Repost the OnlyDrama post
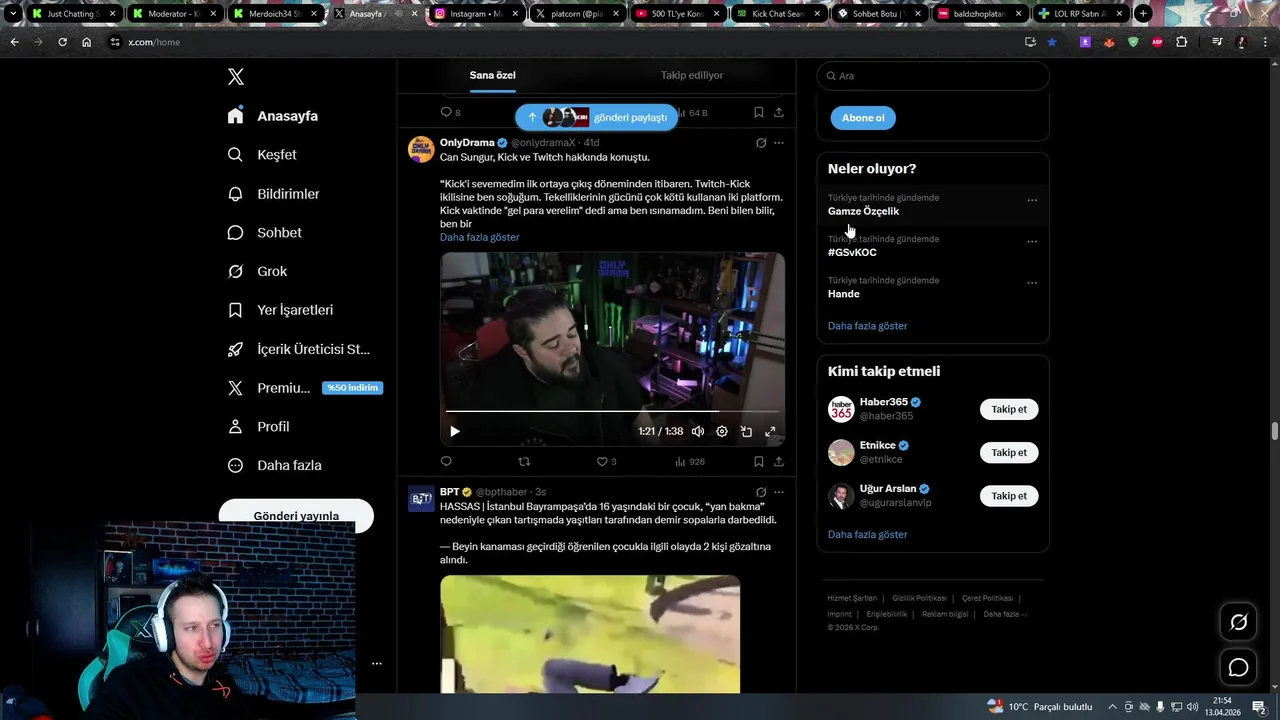The width and height of the screenshot is (1280, 720). pyautogui.click(x=524, y=461)
